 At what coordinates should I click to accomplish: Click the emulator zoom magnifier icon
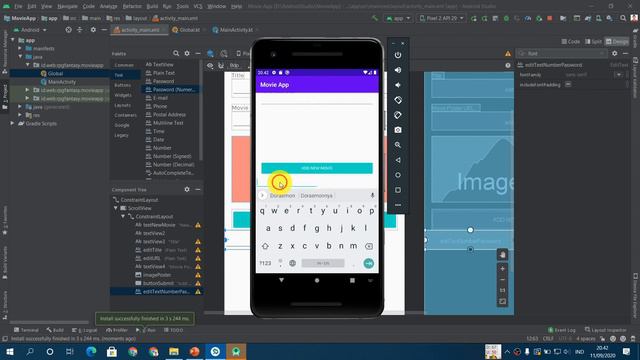point(398,145)
